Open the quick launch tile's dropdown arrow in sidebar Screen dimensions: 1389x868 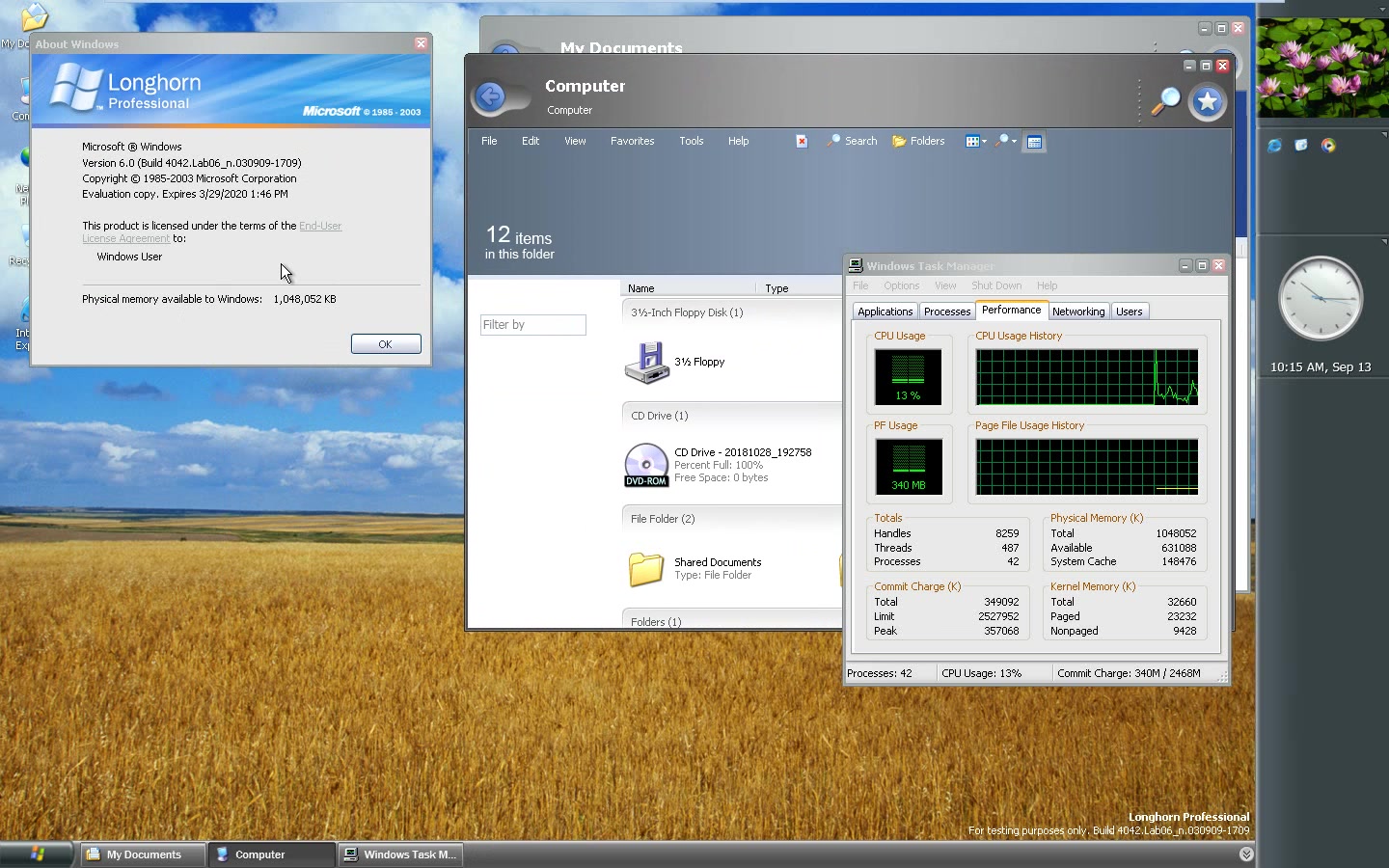(x=1384, y=134)
